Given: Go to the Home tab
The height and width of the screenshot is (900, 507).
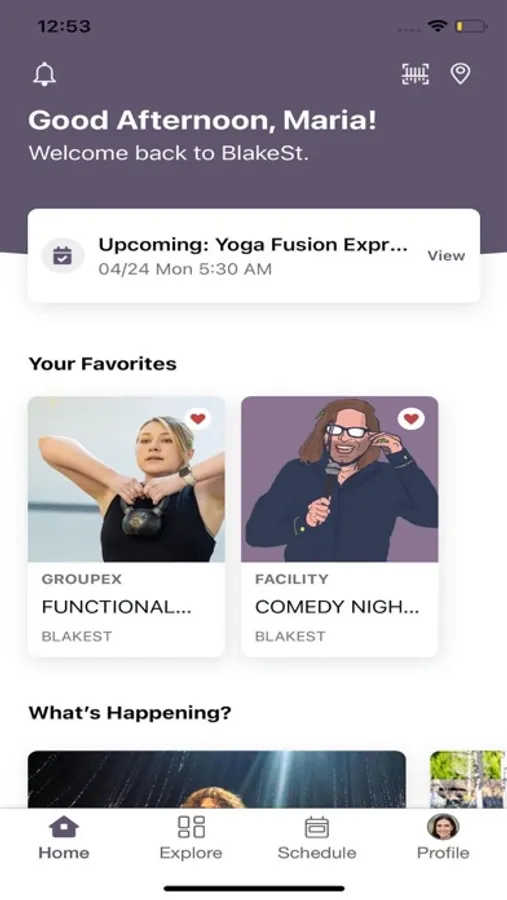Looking at the screenshot, I should point(64,839).
